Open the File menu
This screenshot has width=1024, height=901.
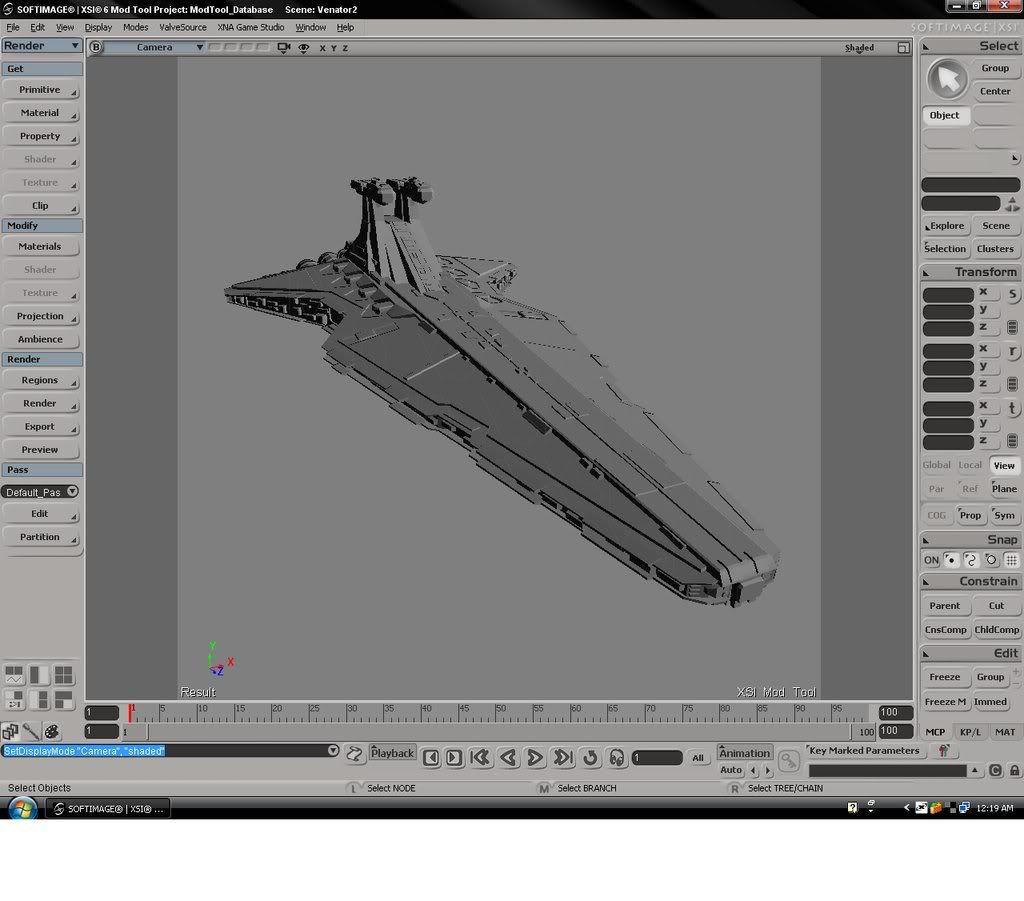(13, 27)
